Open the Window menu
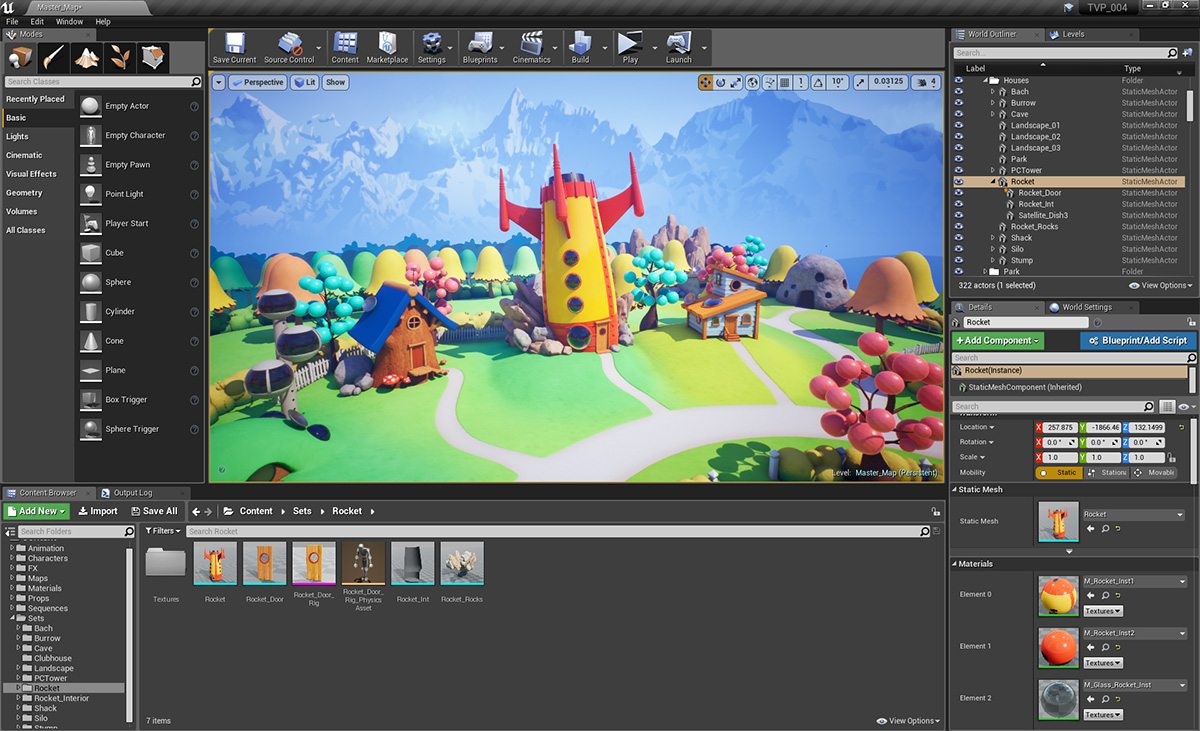 [x=69, y=21]
